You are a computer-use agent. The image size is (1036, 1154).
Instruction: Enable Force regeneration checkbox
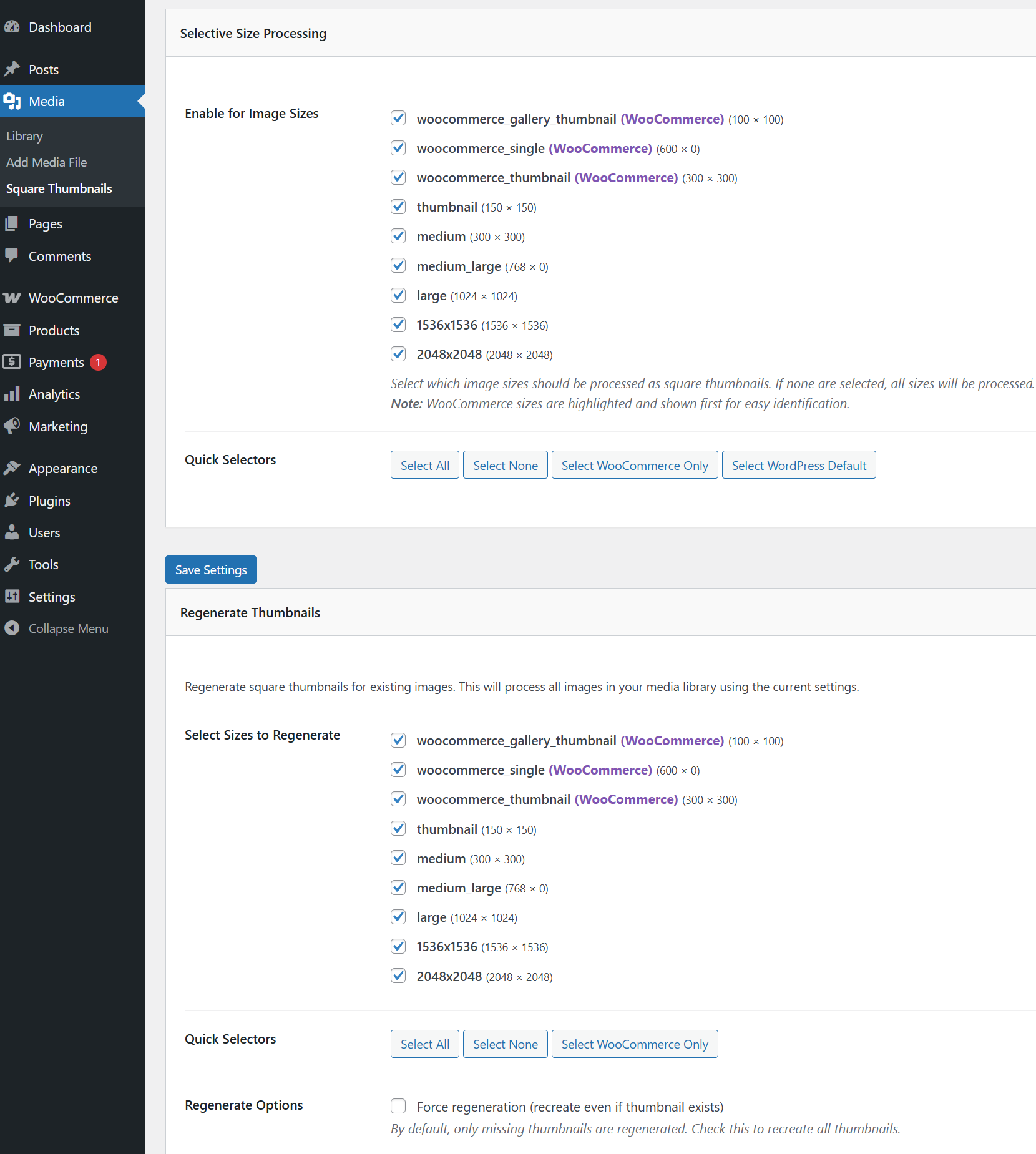pyautogui.click(x=398, y=1106)
